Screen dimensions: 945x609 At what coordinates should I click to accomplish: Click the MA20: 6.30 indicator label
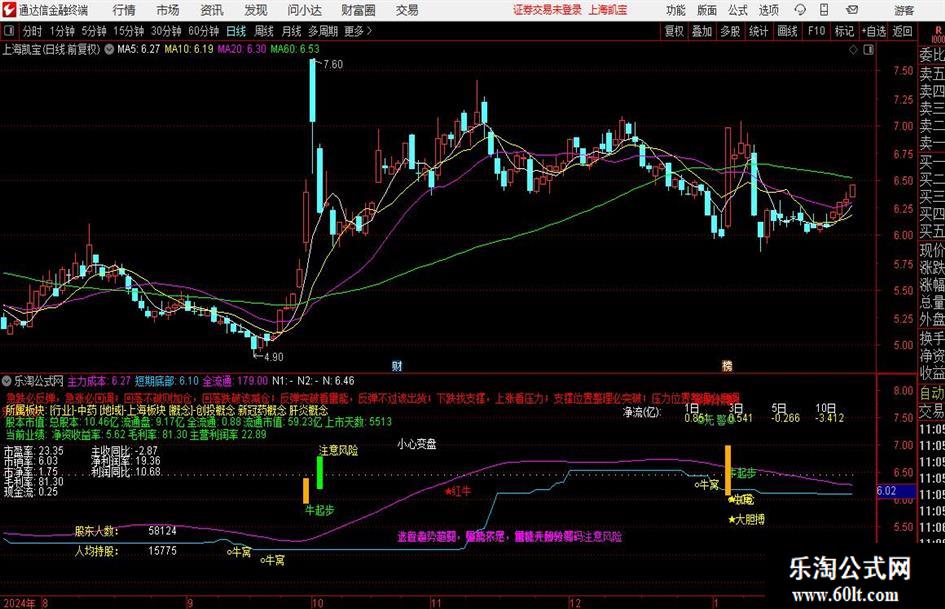click(x=242, y=49)
